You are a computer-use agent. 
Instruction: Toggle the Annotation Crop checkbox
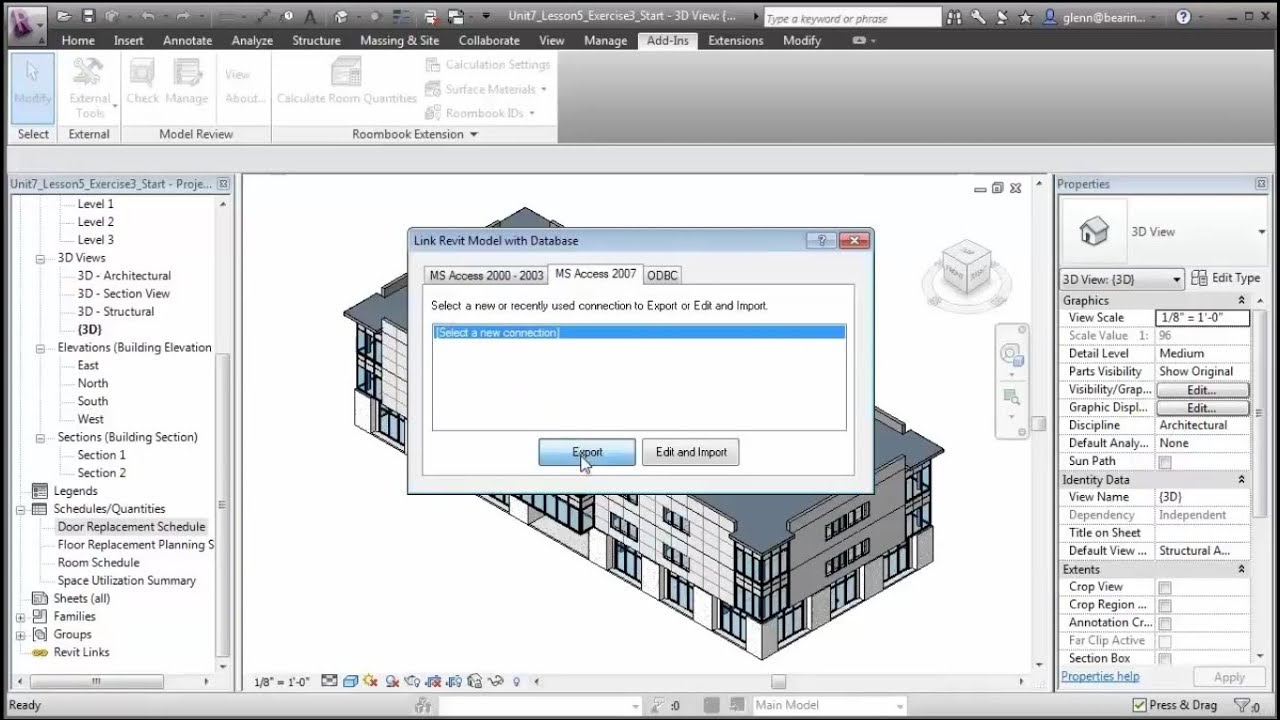pos(1165,624)
